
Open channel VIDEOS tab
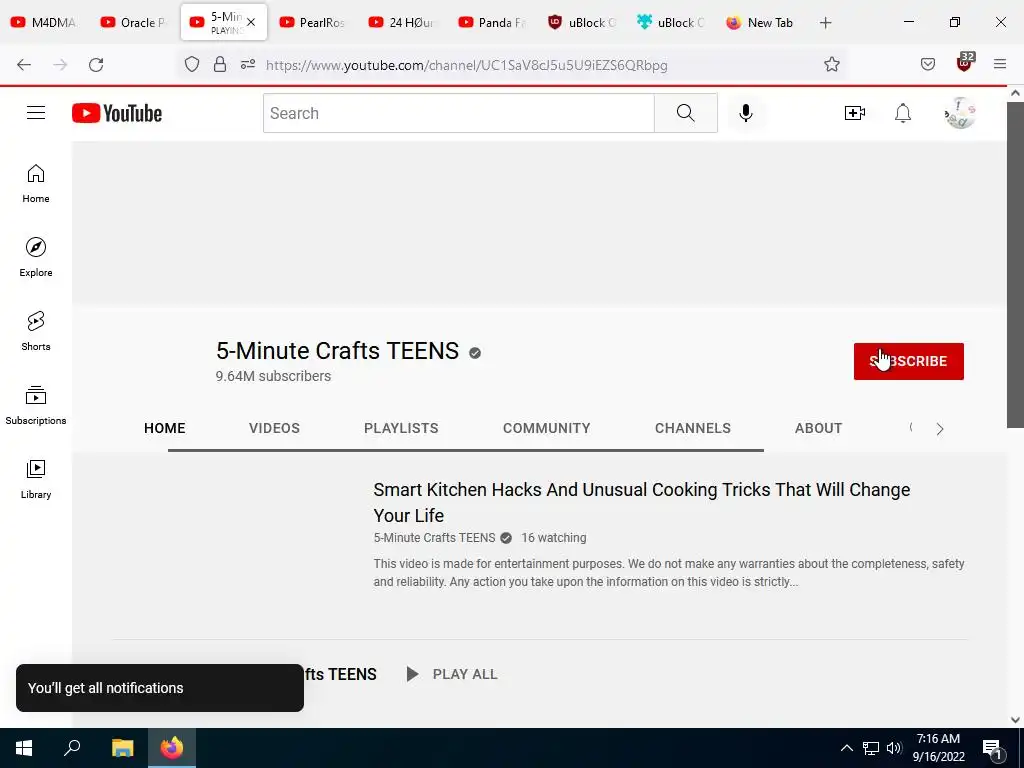pos(274,428)
